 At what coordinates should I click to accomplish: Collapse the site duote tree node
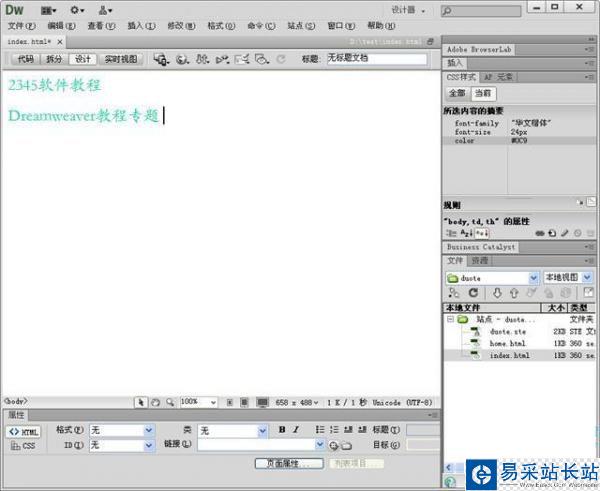coord(450,319)
